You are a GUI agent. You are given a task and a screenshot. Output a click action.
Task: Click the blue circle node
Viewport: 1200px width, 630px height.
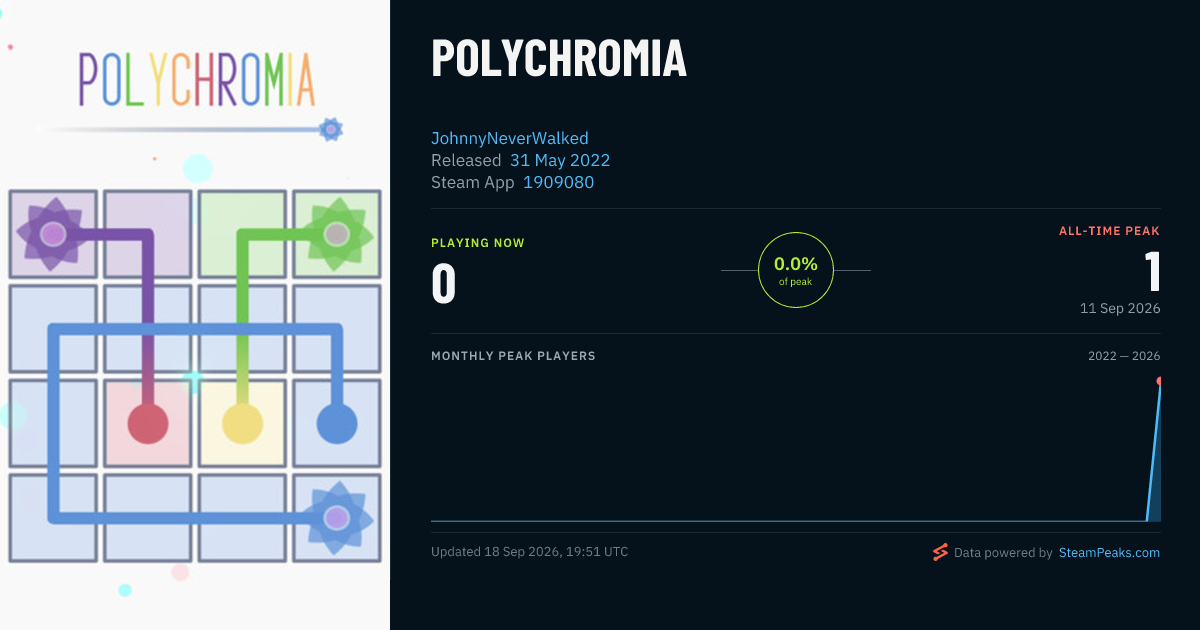pyautogui.click(x=337, y=424)
